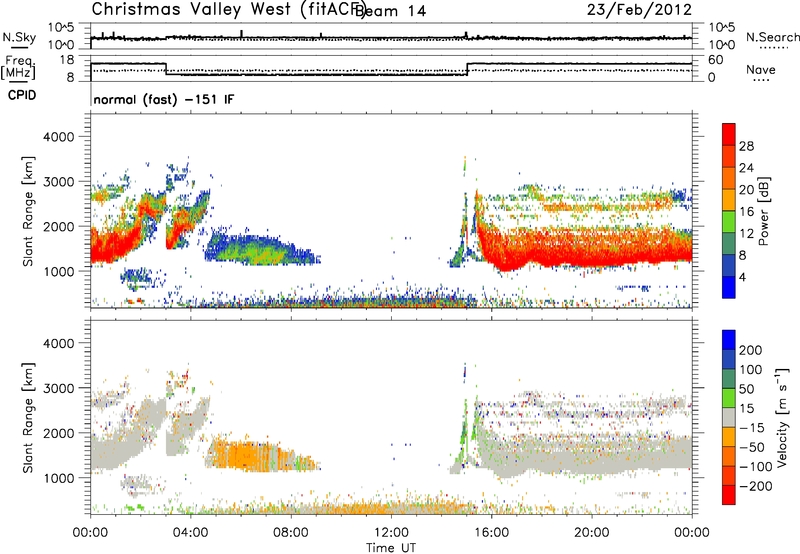Select the 16 label on Power scale
Screen dimensions: 800x554
pyautogui.click(x=746, y=212)
